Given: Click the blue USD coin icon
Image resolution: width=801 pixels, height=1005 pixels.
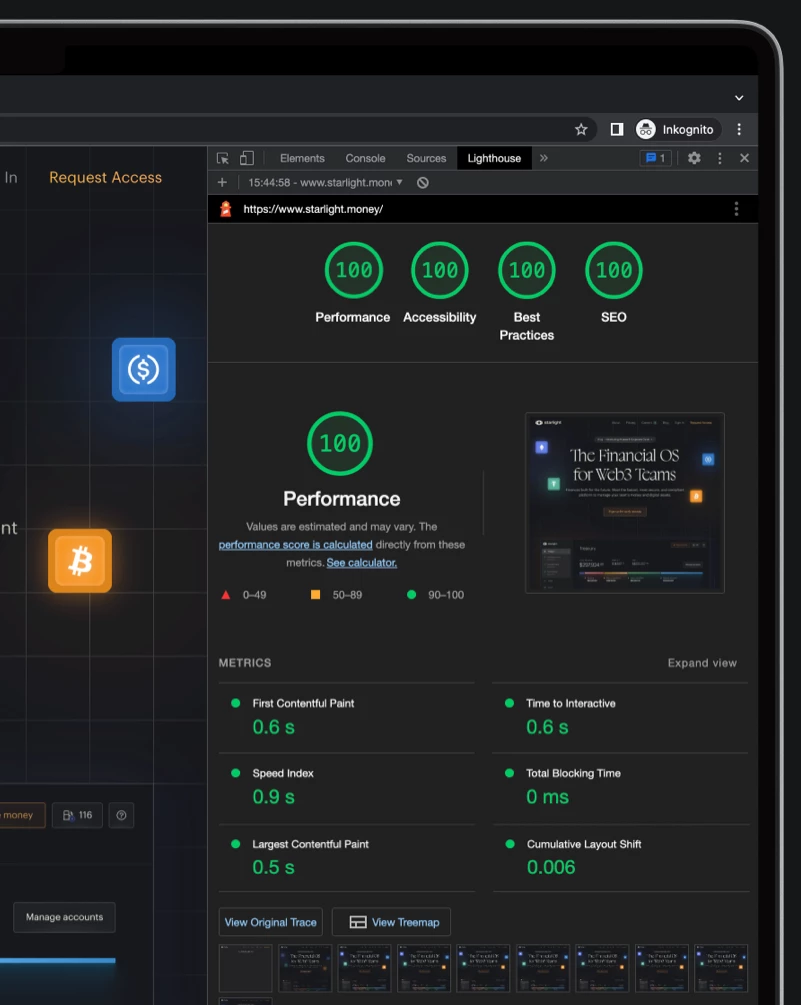Looking at the screenshot, I should click(144, 370).
